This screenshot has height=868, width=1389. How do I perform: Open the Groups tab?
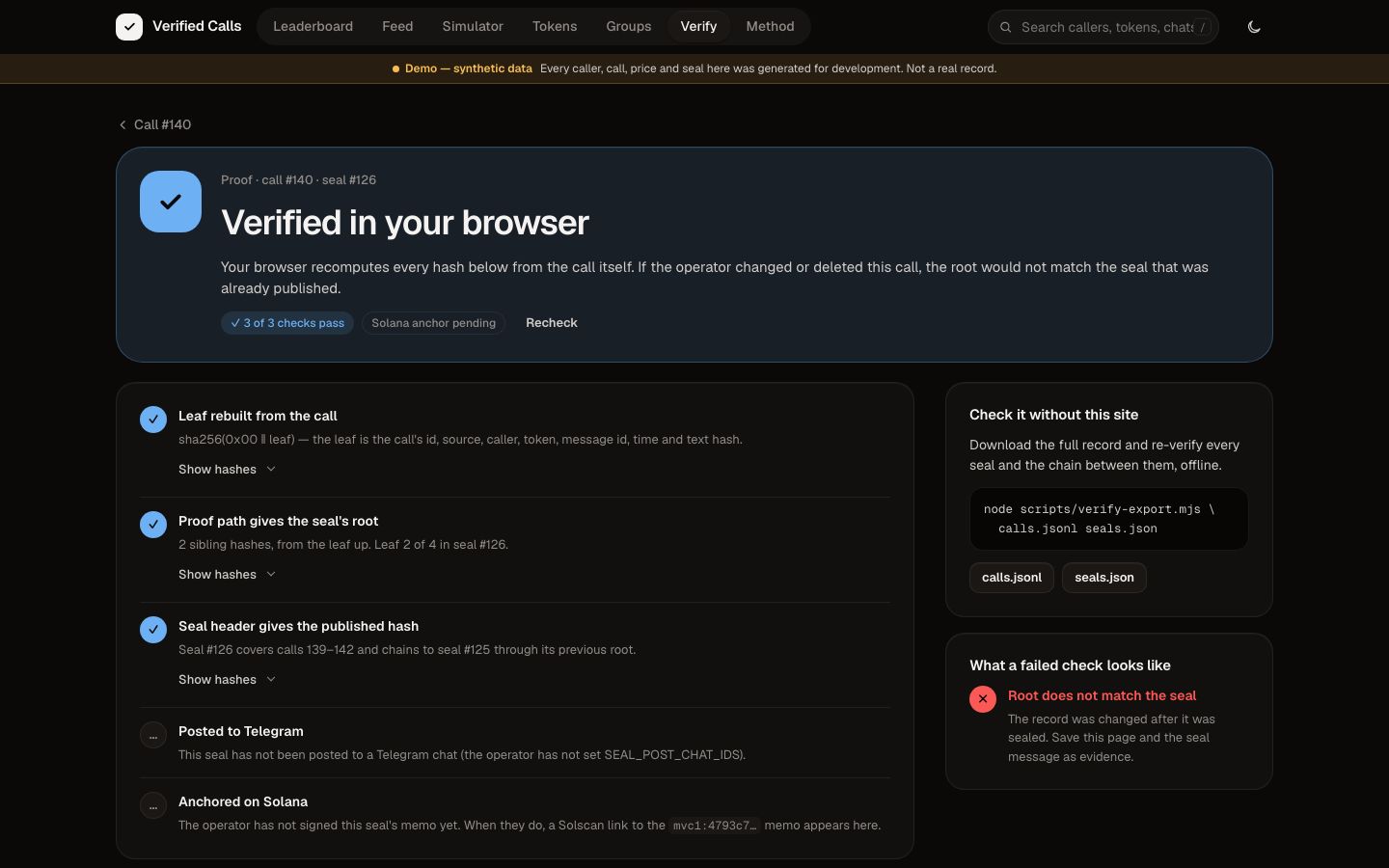(629, 26)
